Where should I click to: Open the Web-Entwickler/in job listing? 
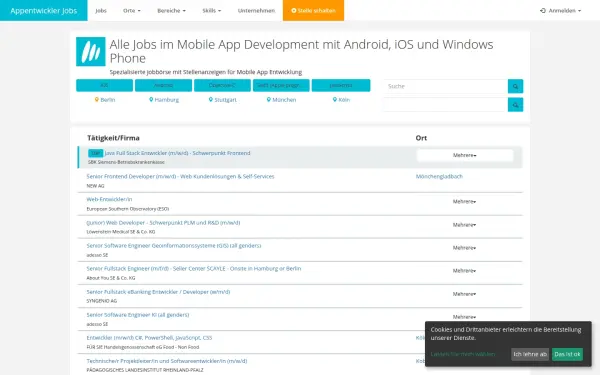tap(109, 199)
